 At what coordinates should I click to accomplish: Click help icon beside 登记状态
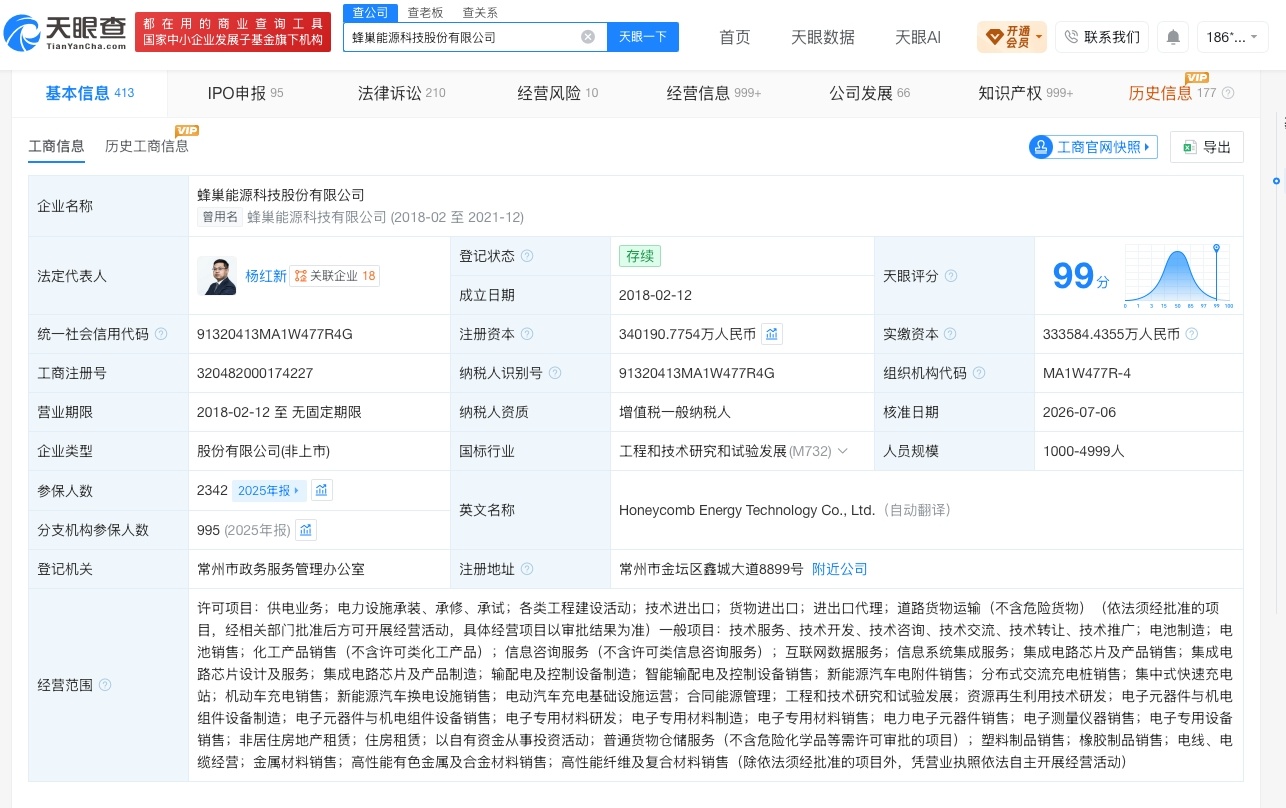pyautogui.click(x=527, y=256)
